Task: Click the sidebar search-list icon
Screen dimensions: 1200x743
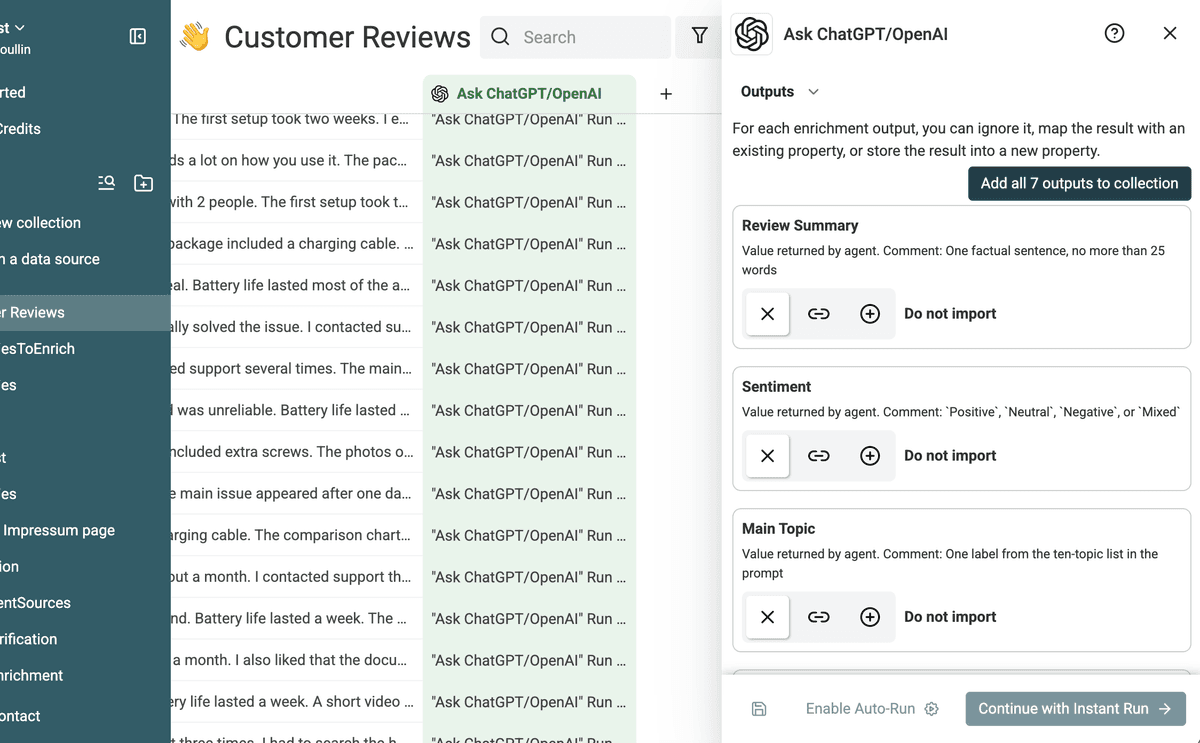Action: point(106,182)
